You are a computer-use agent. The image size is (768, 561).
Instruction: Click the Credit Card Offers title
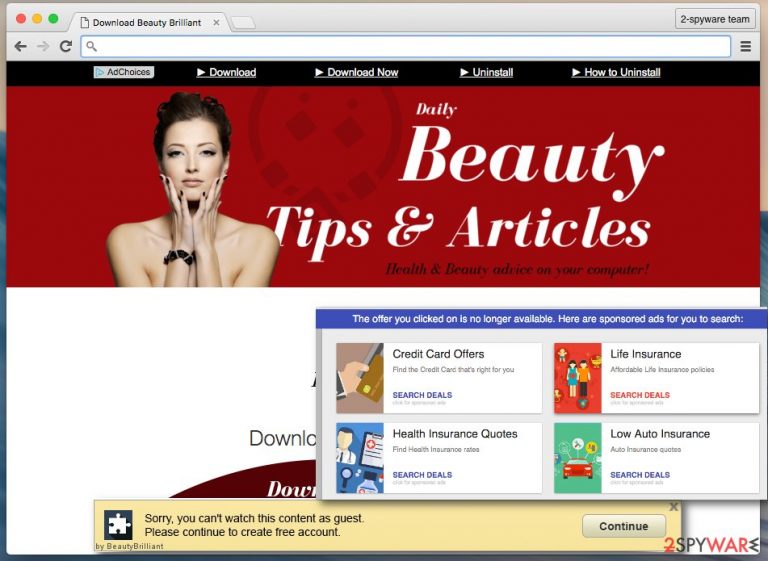tap(438, 354)
